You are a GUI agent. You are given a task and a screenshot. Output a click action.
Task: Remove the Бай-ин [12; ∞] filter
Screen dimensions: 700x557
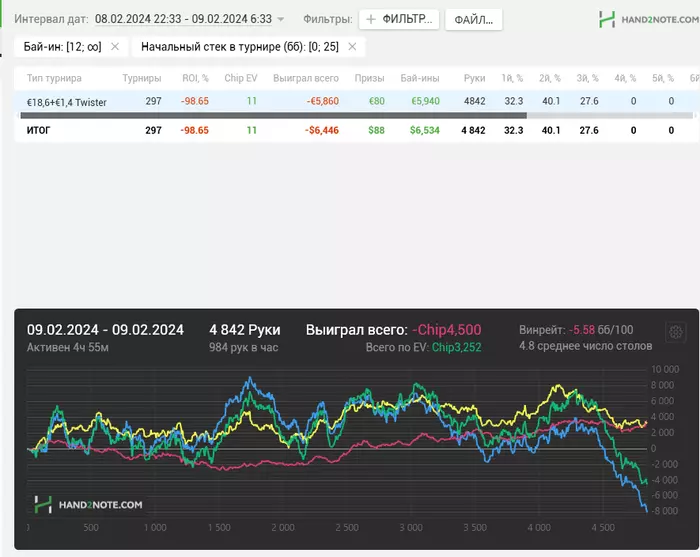(115, 46)
